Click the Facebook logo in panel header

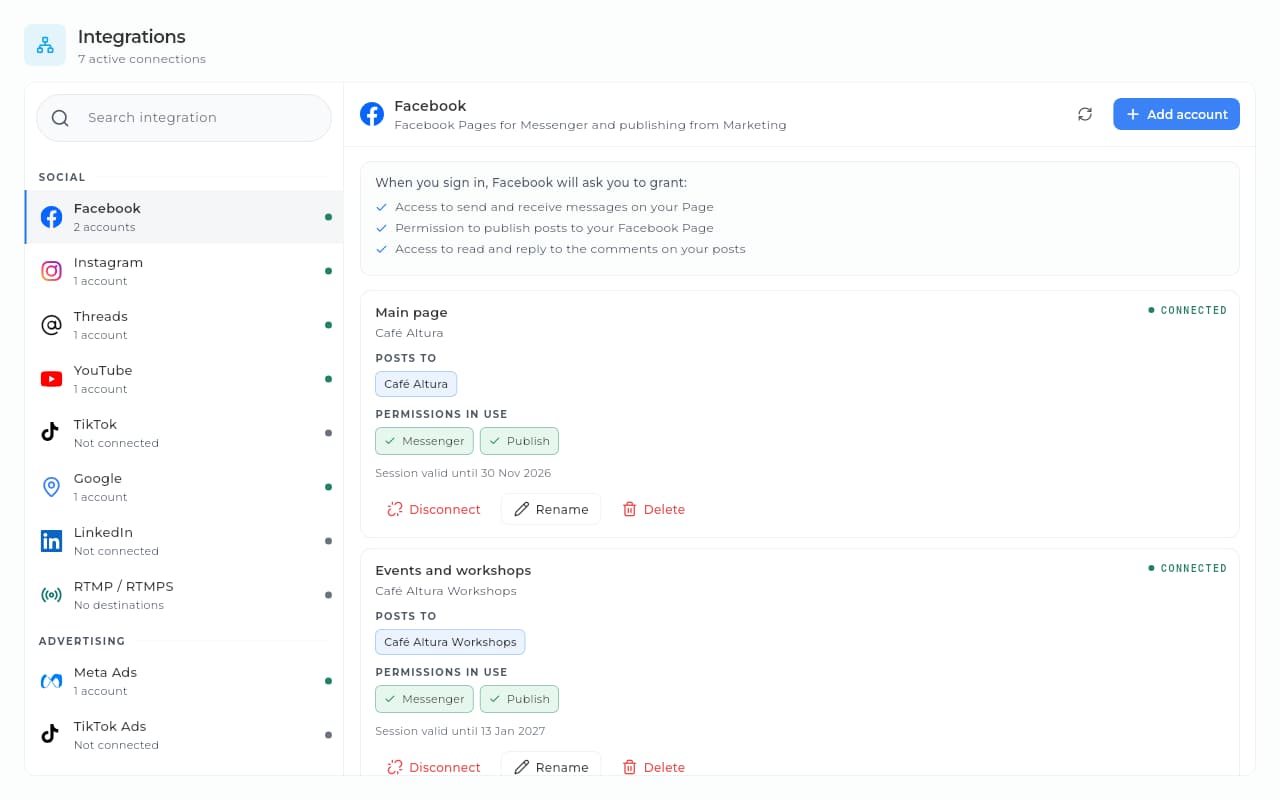(372, 114)
